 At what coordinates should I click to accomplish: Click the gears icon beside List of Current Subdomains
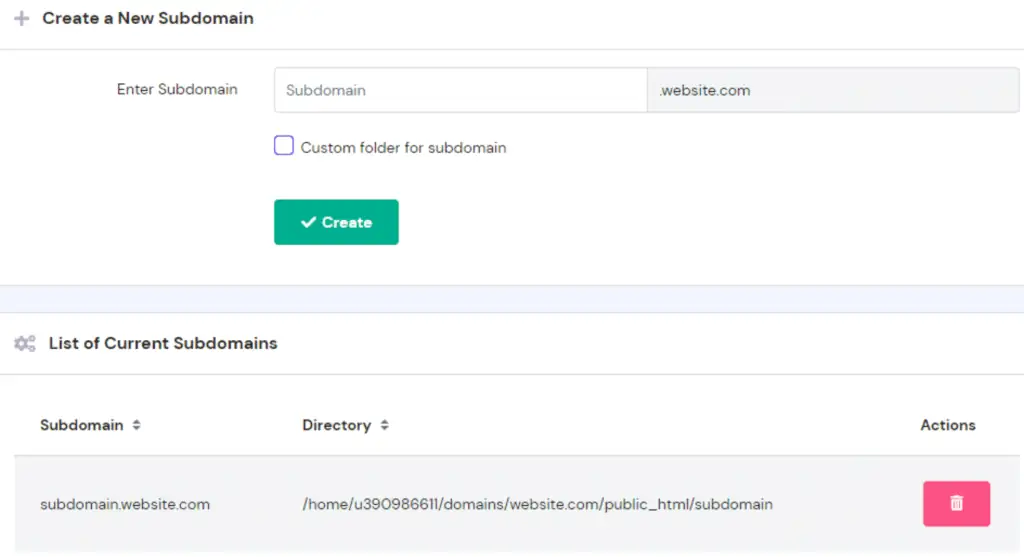click(25, 344)
